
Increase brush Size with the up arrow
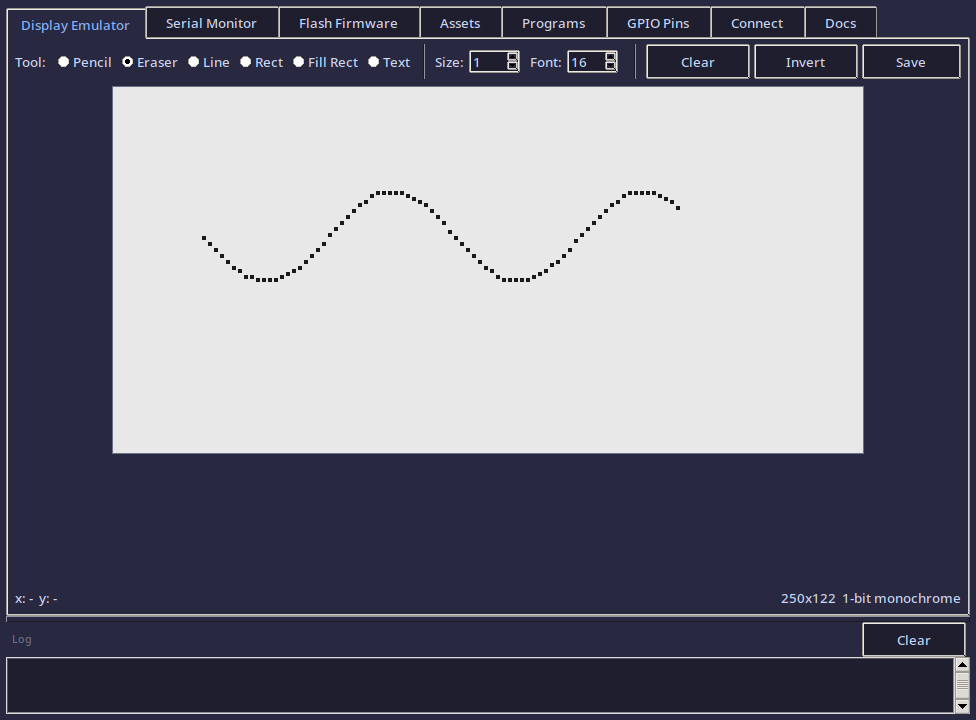[x=511, y=57]
